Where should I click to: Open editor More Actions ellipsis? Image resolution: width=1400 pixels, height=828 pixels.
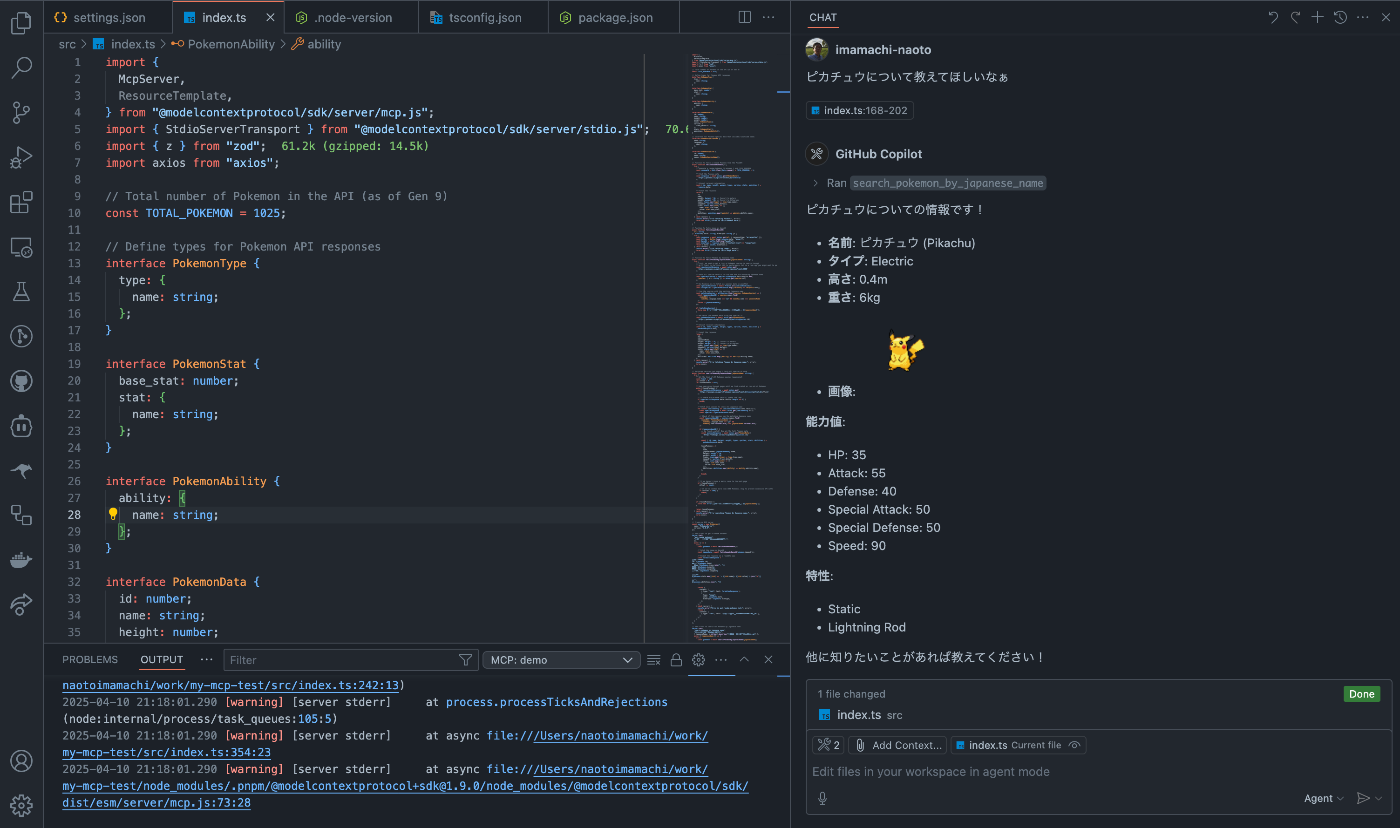768,17
